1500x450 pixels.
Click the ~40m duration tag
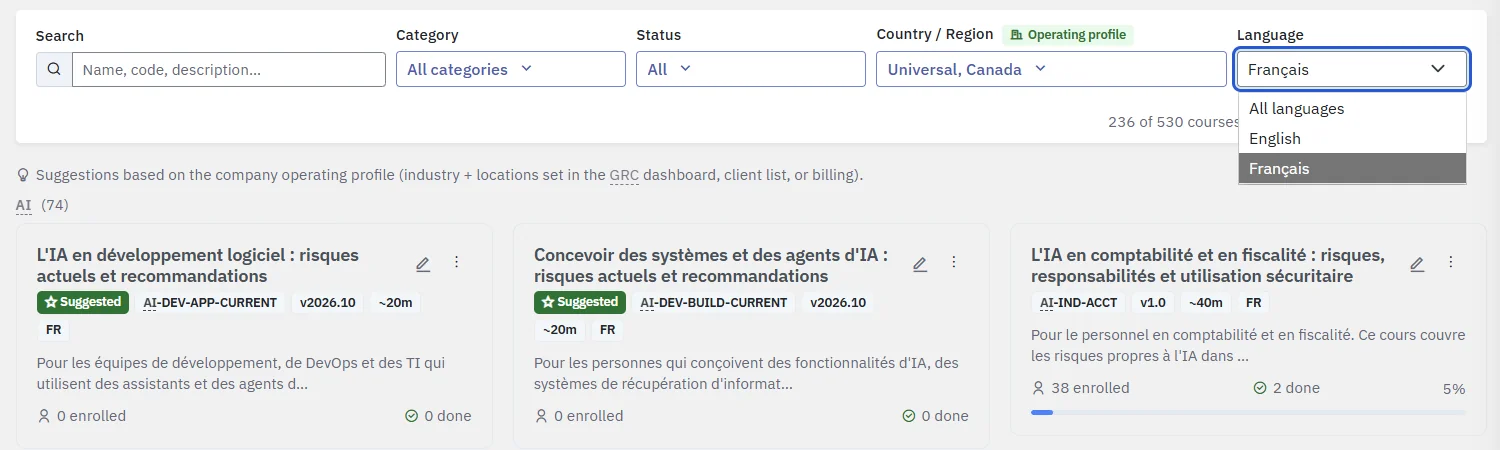(1207, 303)
